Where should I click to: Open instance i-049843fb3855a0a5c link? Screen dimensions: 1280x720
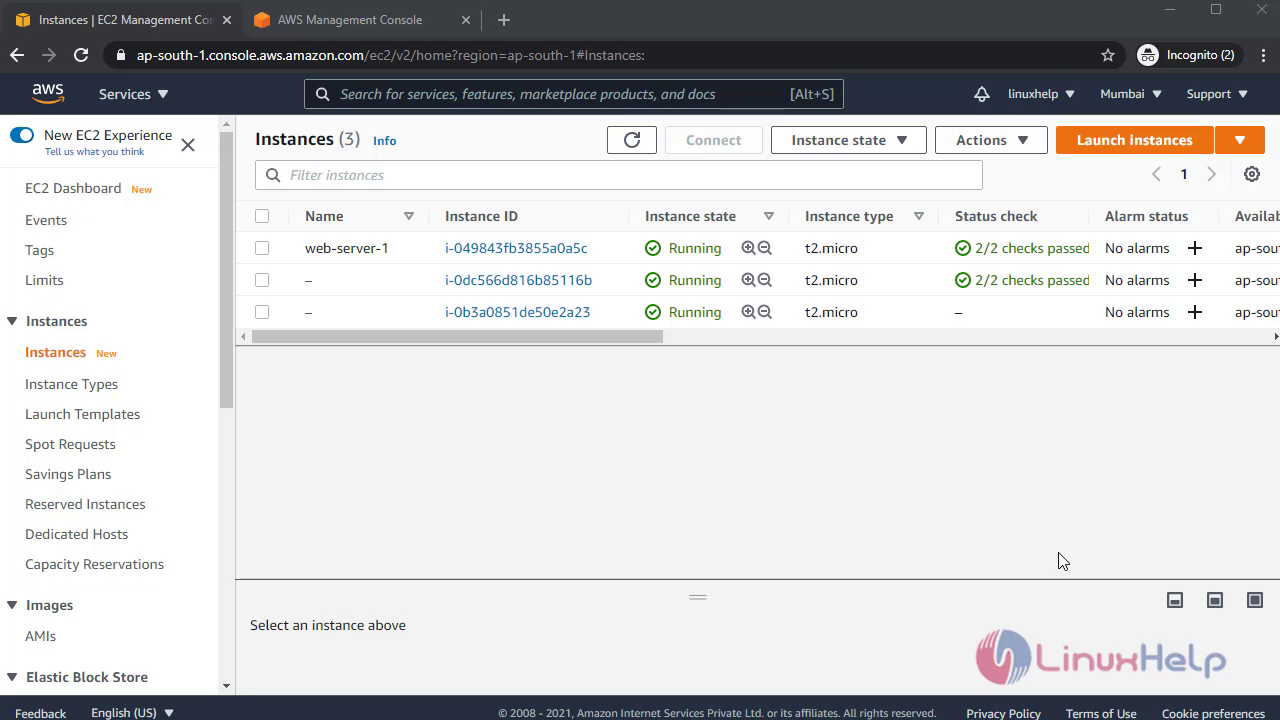(x=516, y=248)
